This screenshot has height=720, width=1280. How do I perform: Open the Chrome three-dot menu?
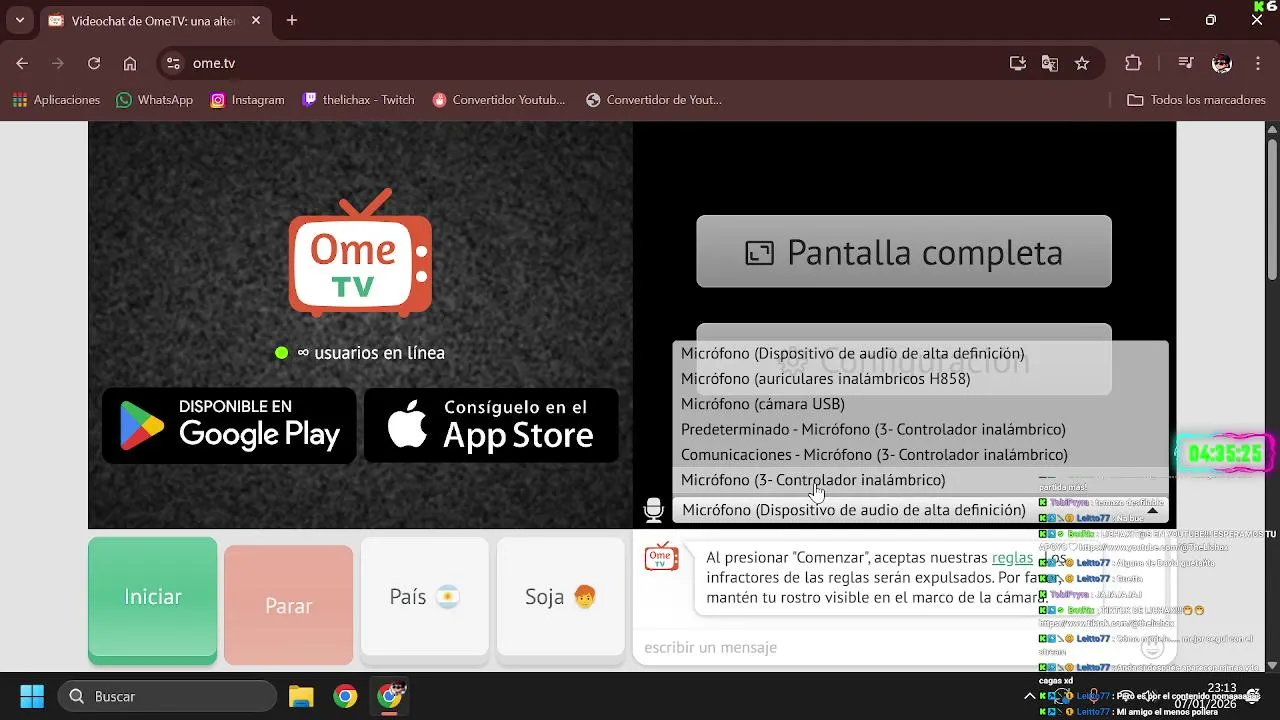click(x=1258, y=63)
